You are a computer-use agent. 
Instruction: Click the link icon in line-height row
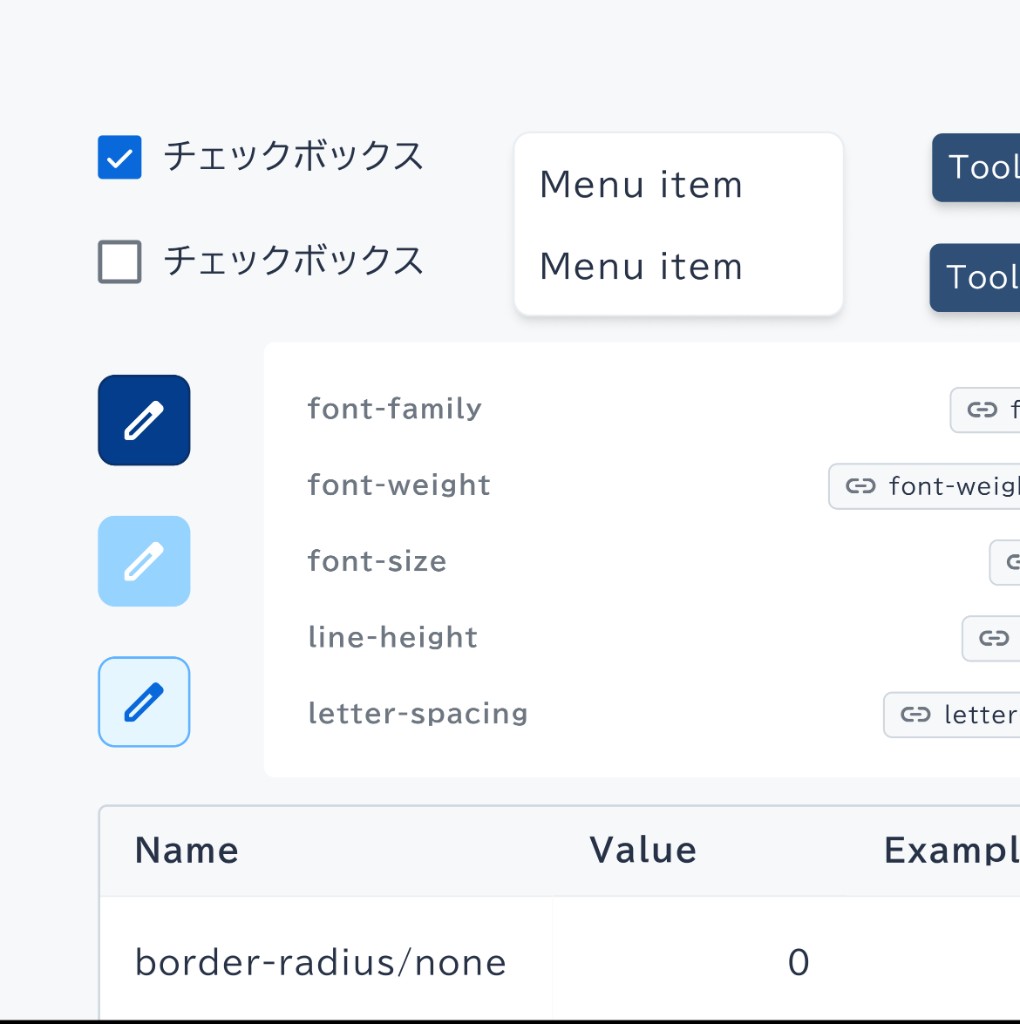[993, 638]
